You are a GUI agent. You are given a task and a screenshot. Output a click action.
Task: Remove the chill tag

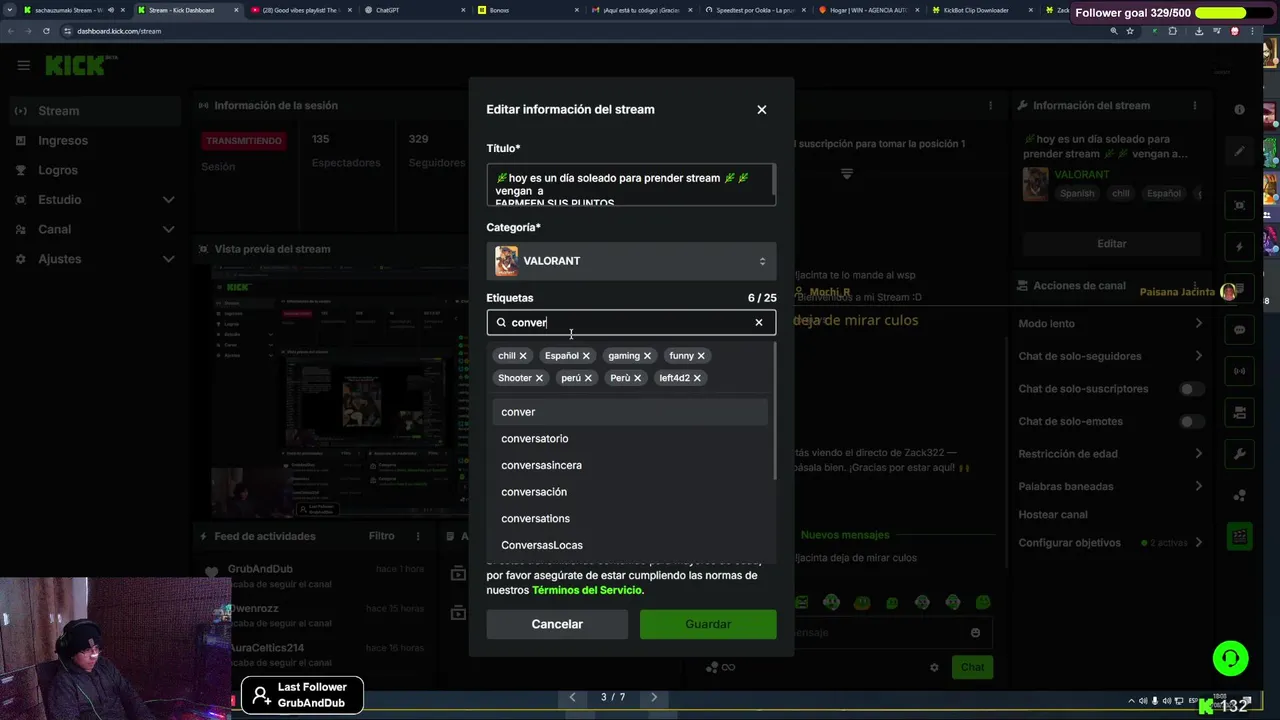pyautogui.click(x=523, y=356)
